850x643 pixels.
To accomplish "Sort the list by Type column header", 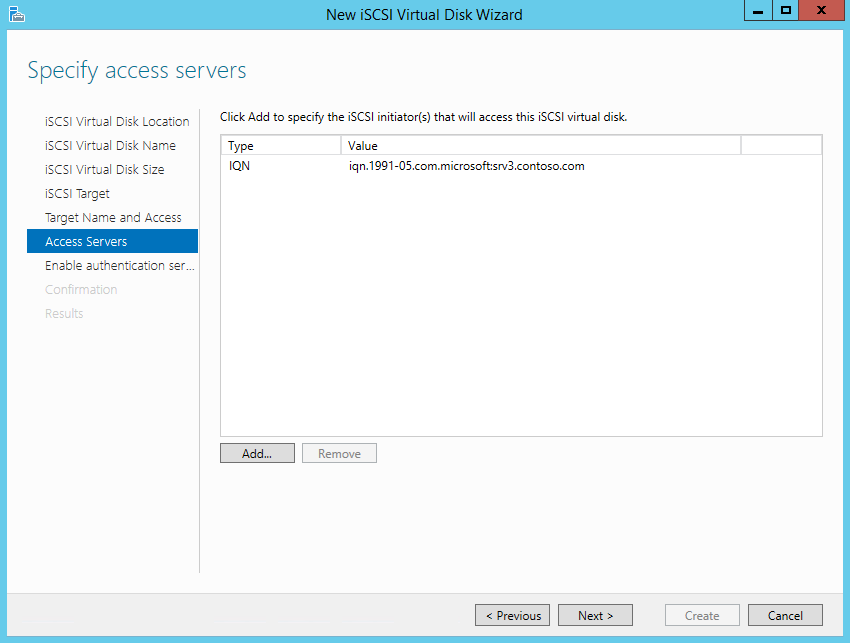I will 280,146.
